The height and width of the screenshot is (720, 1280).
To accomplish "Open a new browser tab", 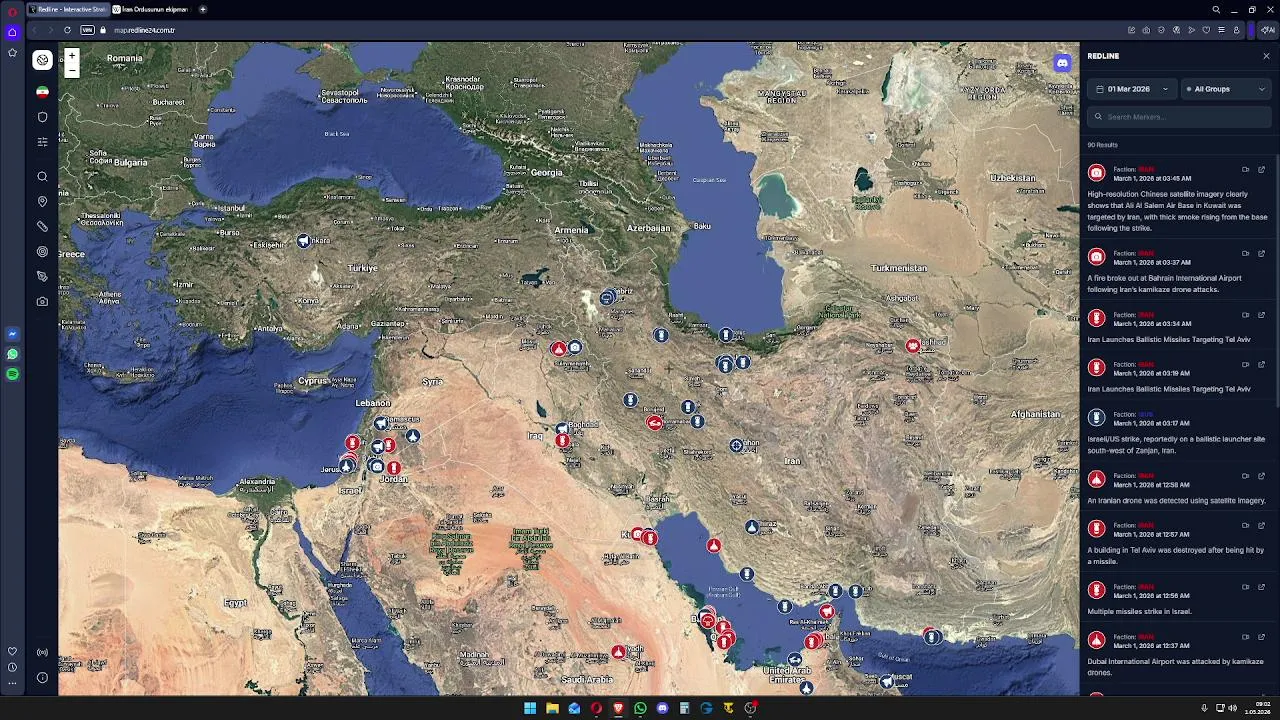I will click(202, 9).
